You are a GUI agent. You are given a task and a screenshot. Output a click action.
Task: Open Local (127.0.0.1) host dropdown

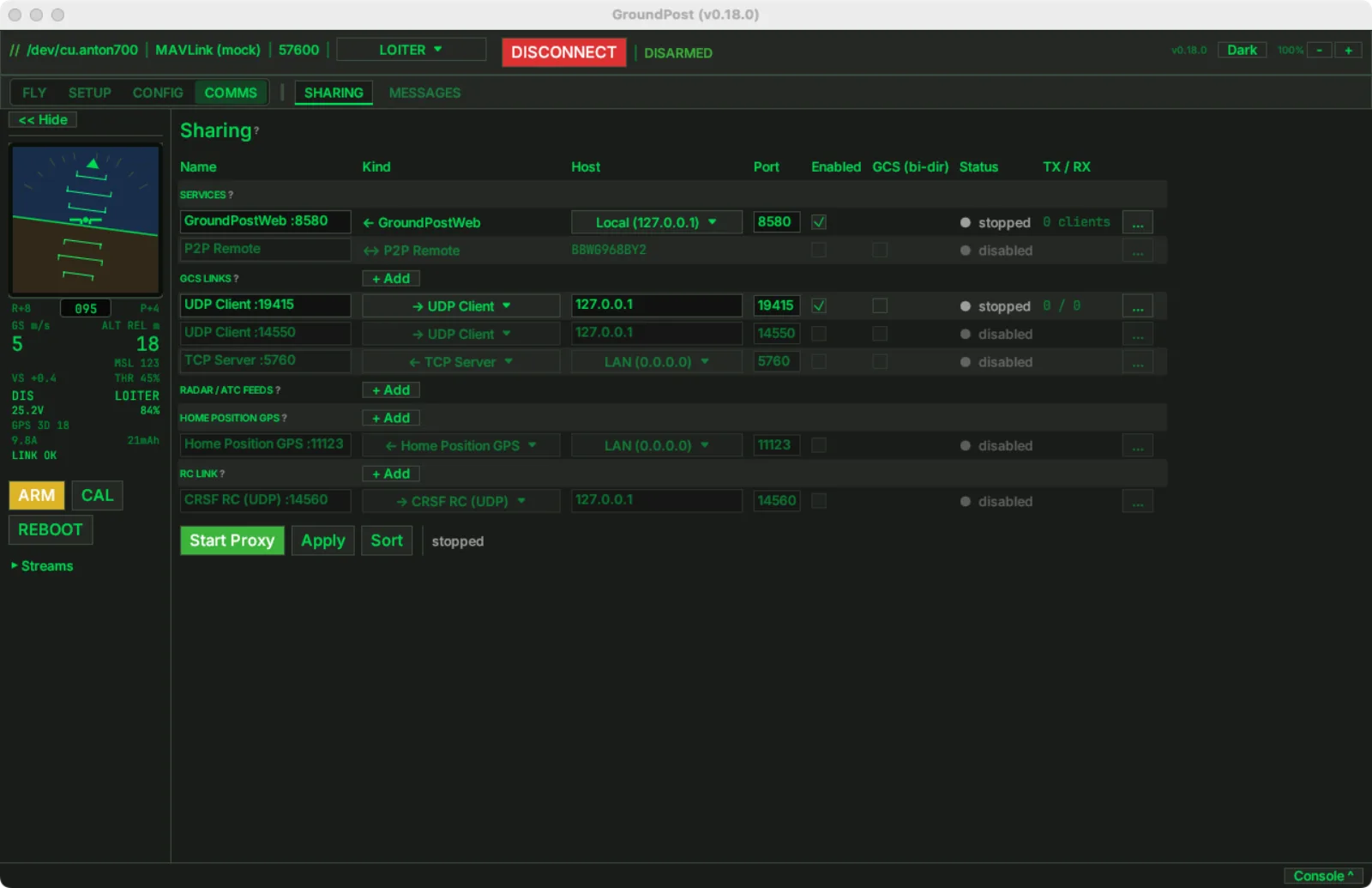(657, 222)
